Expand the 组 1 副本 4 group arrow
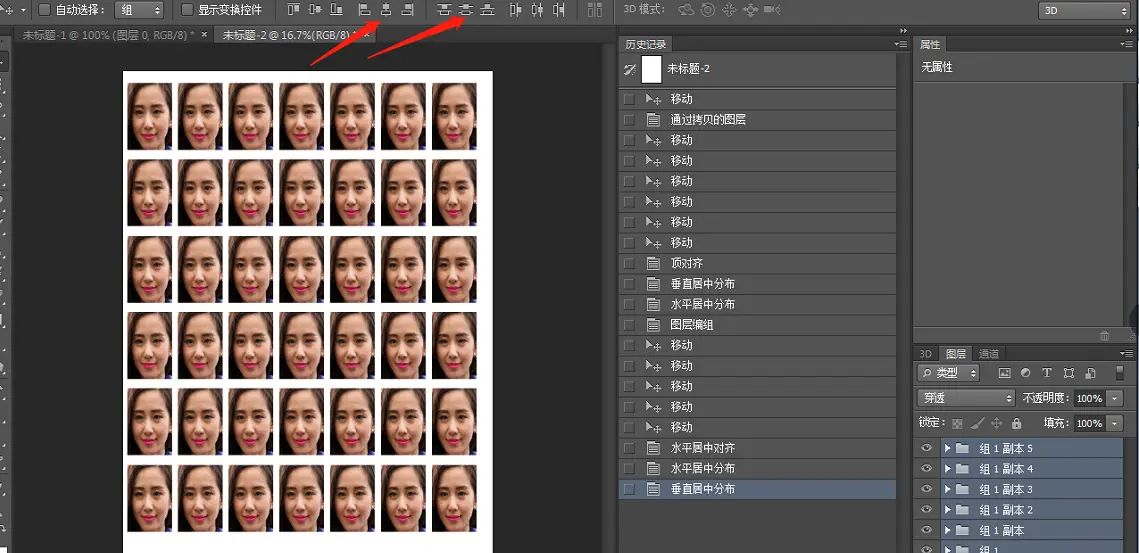1139x553 pixels. pos(947,469)
